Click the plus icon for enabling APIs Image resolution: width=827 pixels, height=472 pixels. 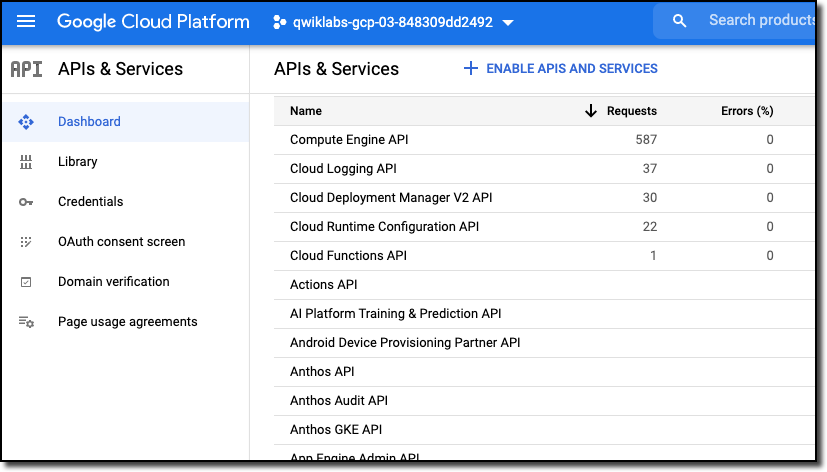coord(470,69)
